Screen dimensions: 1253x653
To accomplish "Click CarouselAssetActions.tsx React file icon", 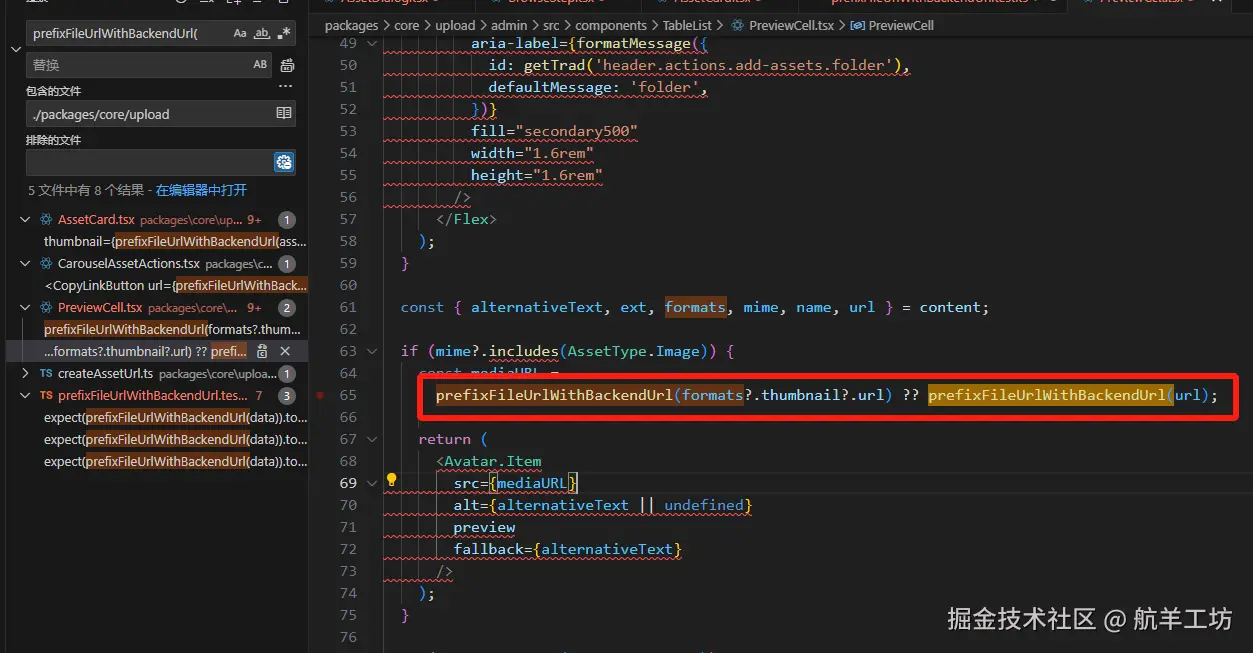I will pos(46,264).
